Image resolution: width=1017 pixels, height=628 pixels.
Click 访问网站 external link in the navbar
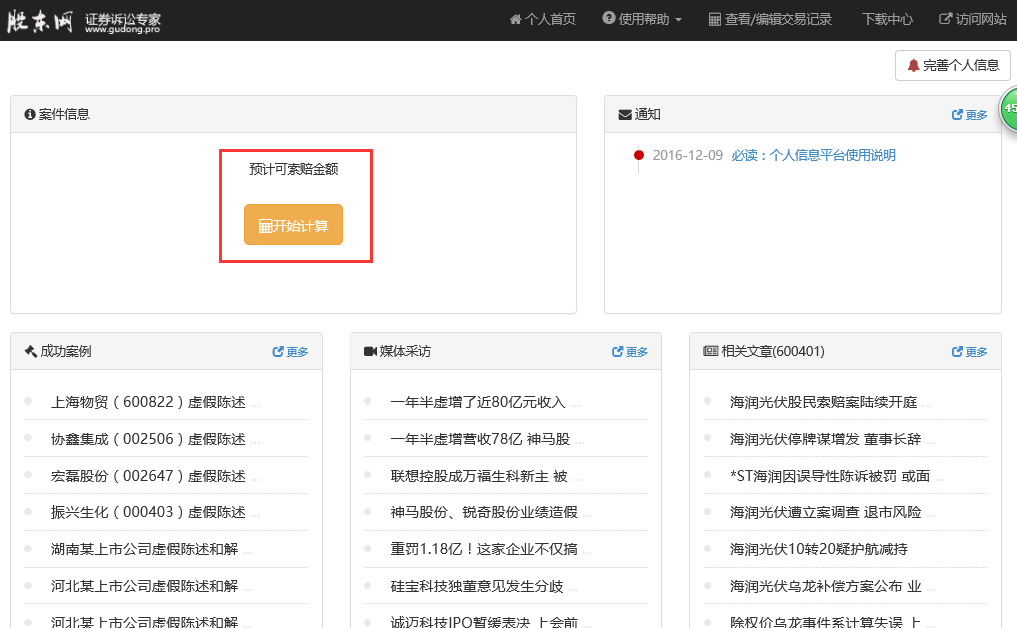tap(972, 19)
